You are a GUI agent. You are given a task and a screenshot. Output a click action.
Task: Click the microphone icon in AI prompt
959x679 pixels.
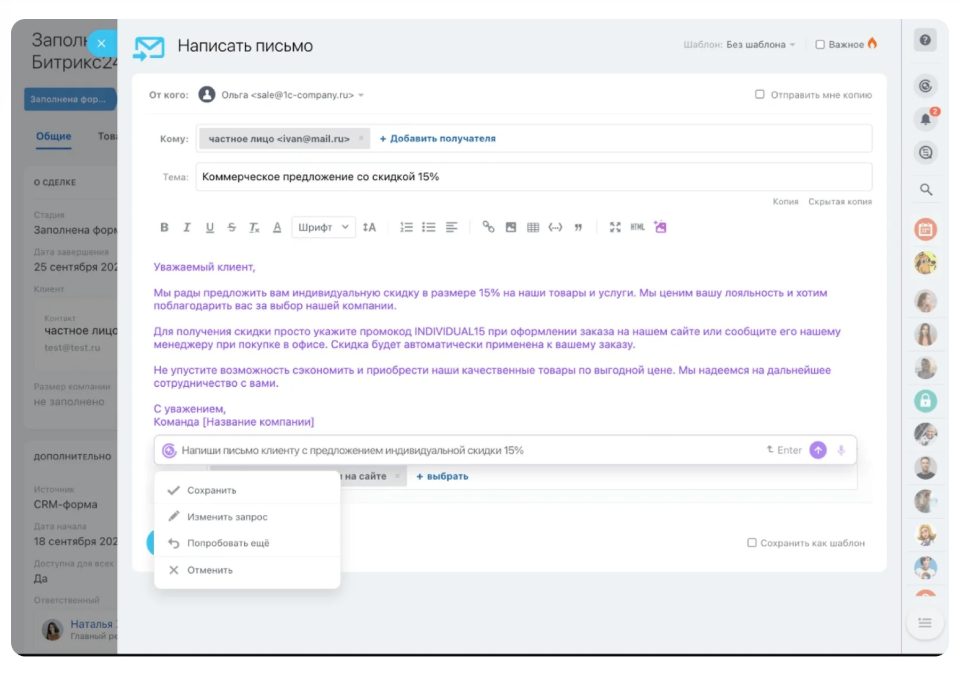841,450
